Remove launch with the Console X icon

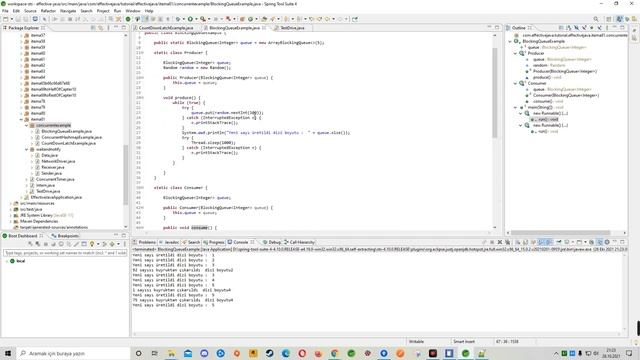500,242
